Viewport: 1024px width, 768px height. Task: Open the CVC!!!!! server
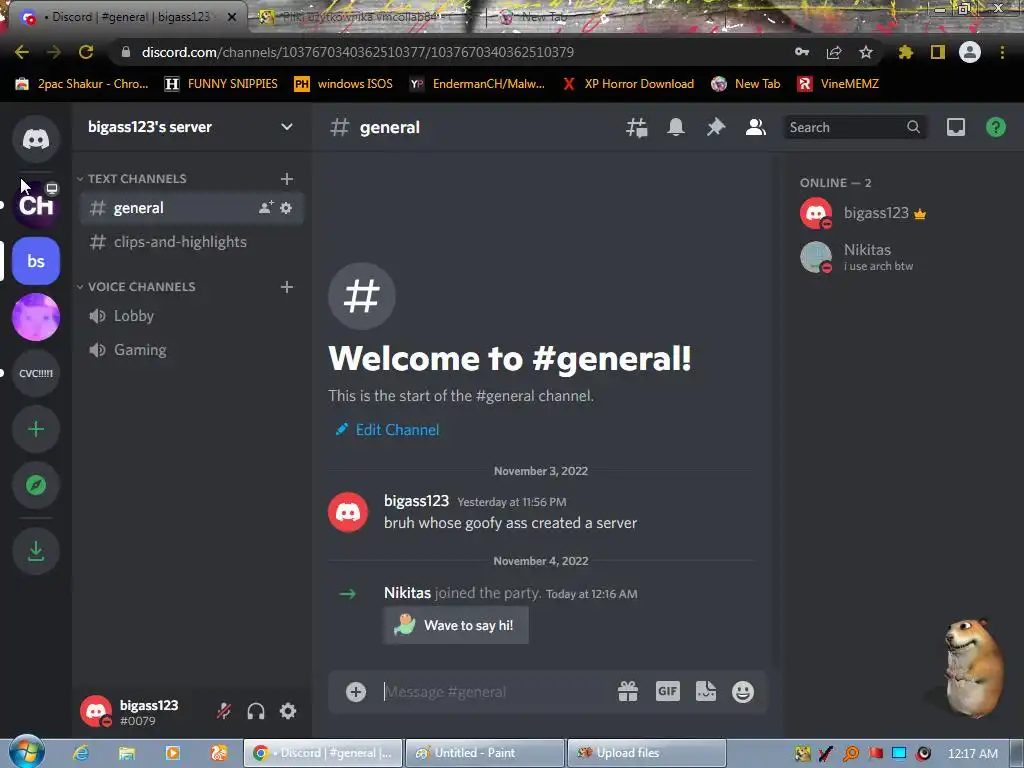click(36, 374)
